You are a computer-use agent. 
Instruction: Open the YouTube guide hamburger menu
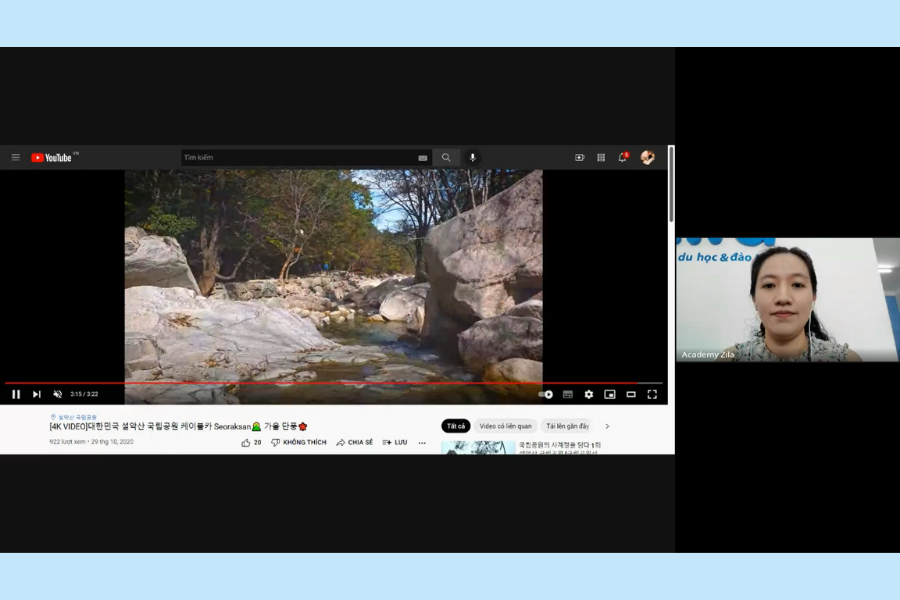(16, 157)
